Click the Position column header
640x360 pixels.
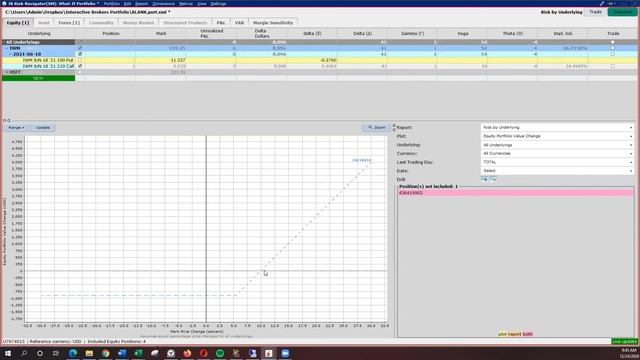coord(111,33)
